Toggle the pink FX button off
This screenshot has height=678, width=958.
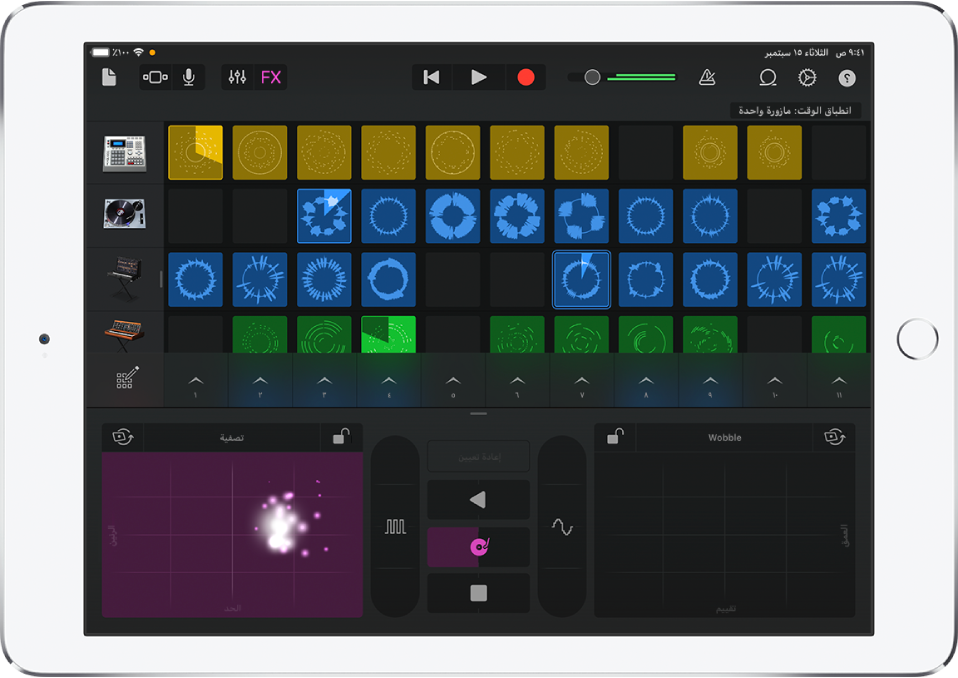[x=271, y=77]
